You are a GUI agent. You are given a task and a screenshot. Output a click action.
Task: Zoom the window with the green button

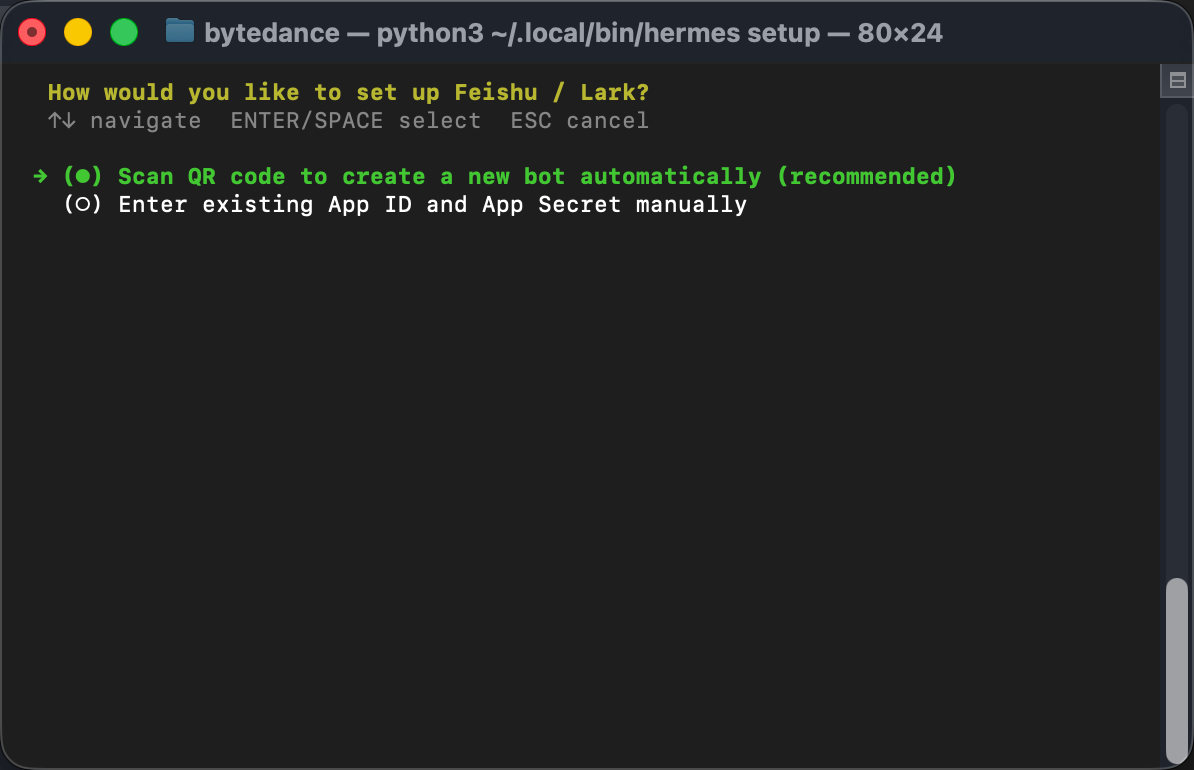coord(124,32)
